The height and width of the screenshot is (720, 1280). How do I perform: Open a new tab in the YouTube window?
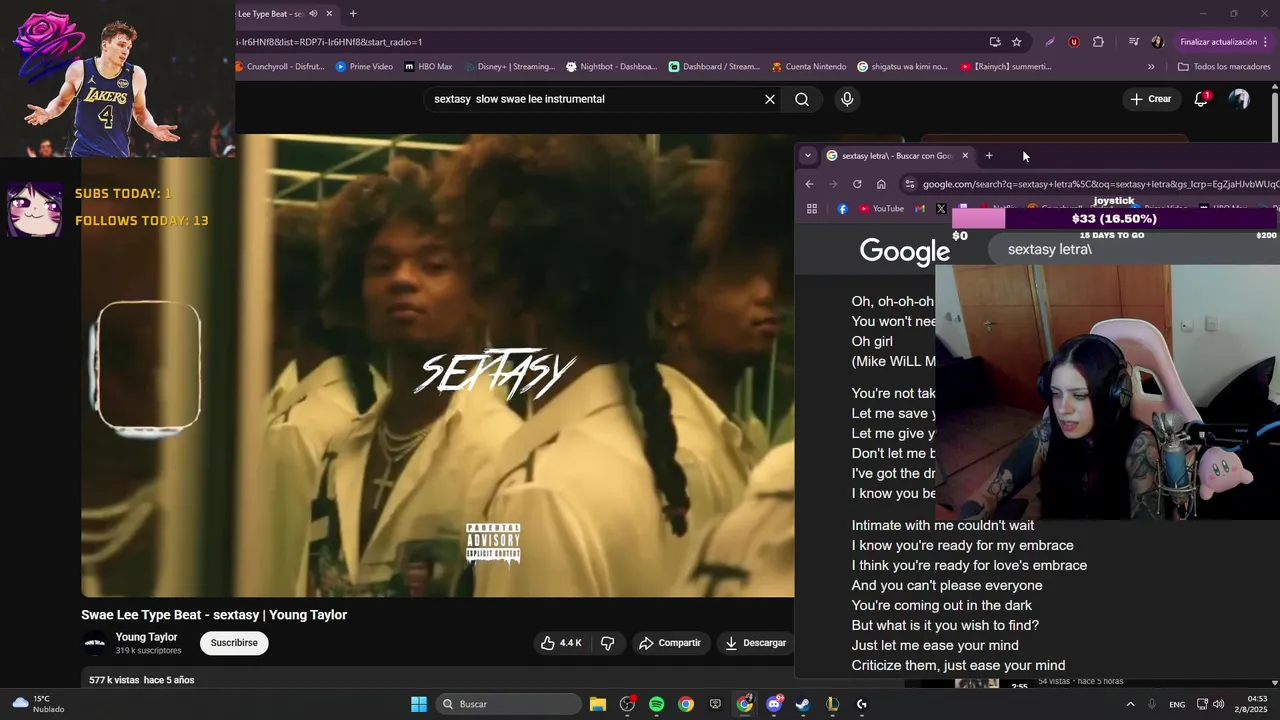click(353, 14)
